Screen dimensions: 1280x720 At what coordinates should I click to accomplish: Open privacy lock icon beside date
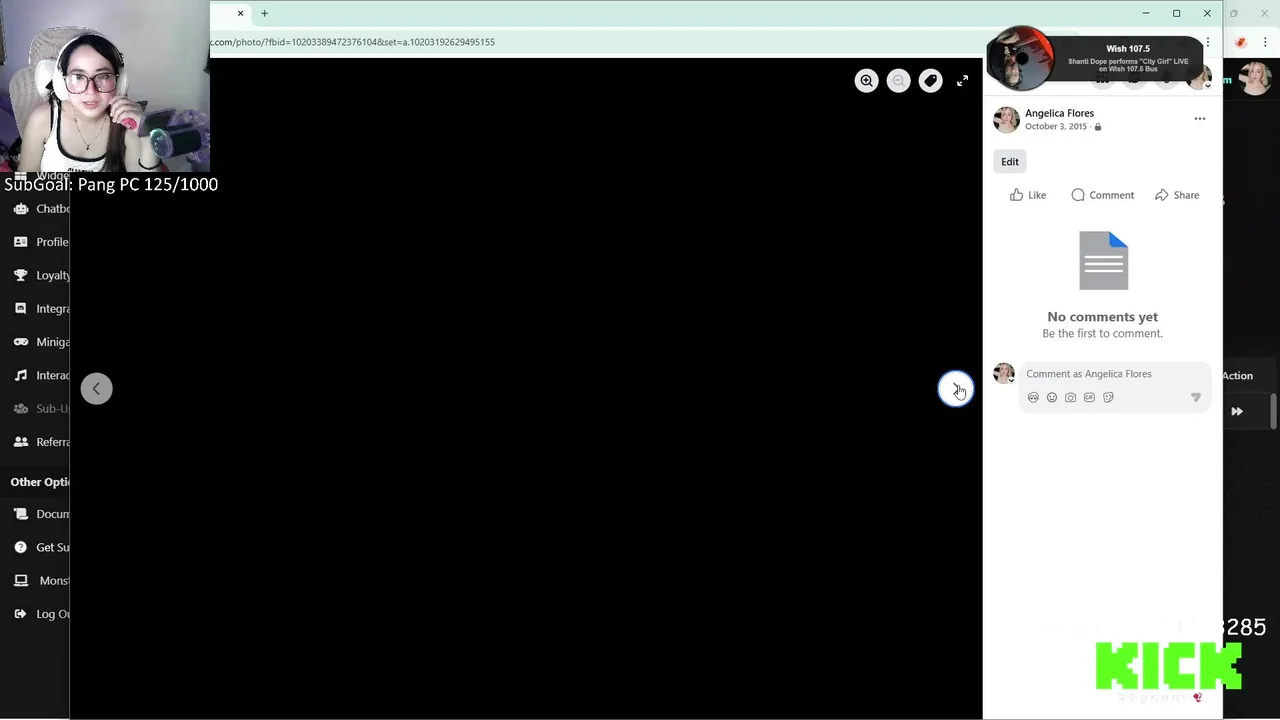point(1097,127)
